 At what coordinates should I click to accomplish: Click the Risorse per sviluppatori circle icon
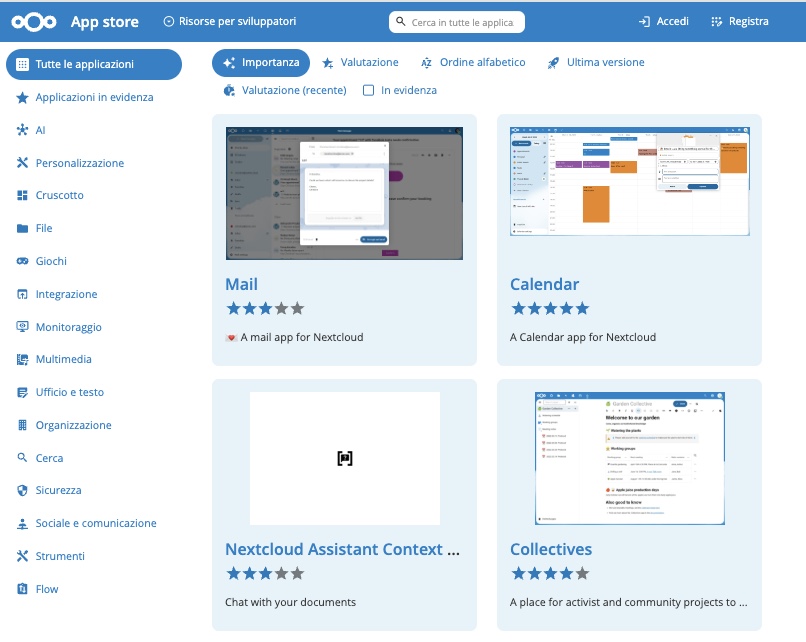[x=169, y=22]
